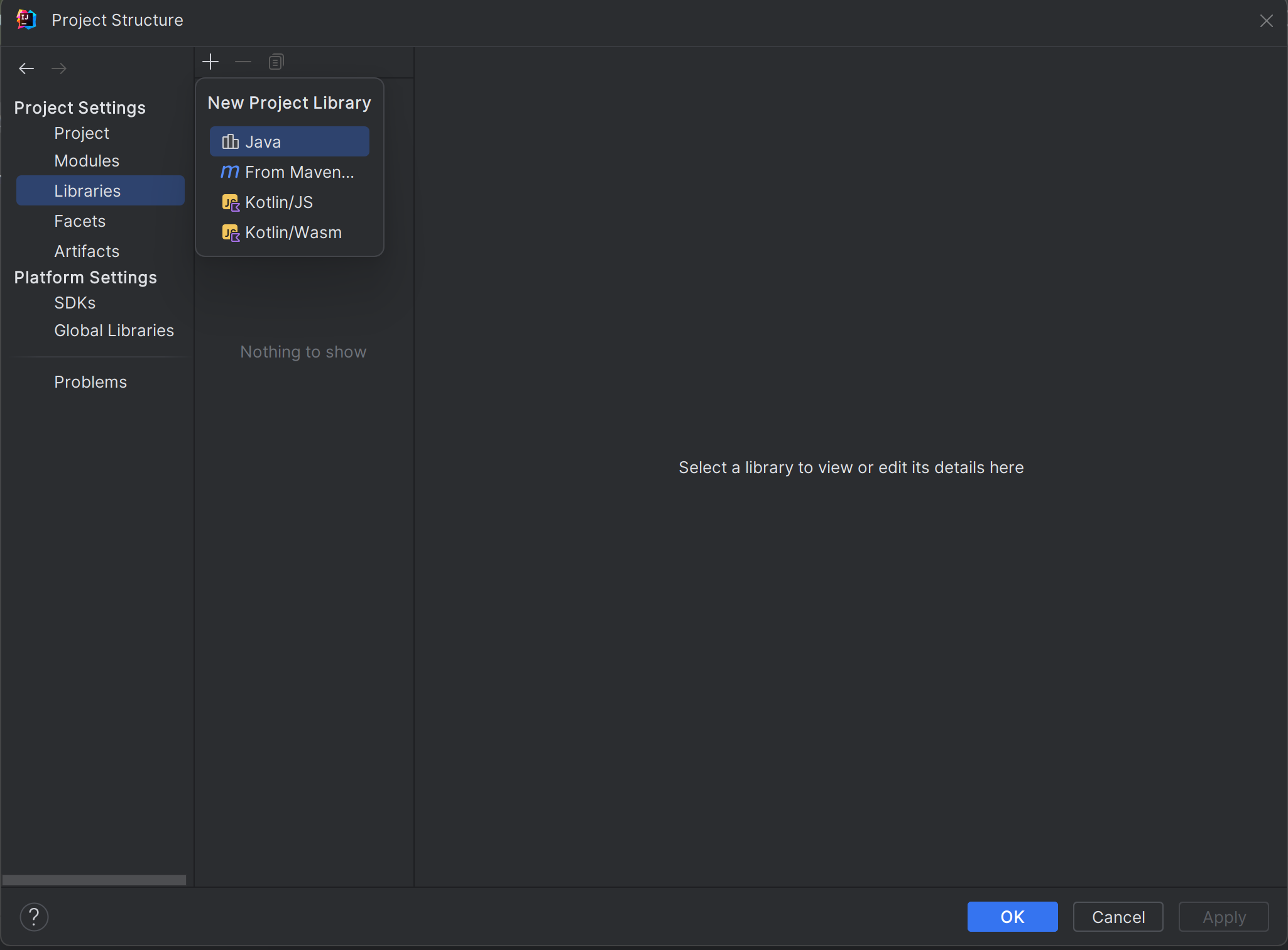
Task: Open the Problems page
Action: tap(90, 382)
